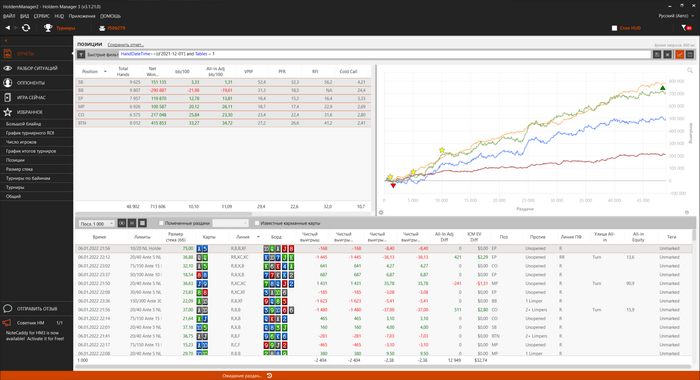Image resolution: width=700 pixels, height=380 pixels.
Task: Click the refresh circular arrows icon
Action: click(x=26, y=28)
